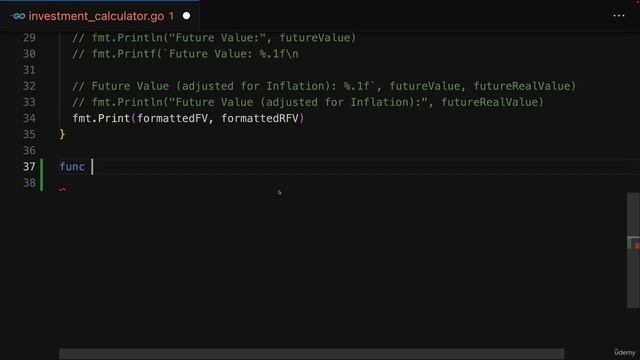Click line number 38 in gutter
Viewport: 640px width, 360px height.
tap(29, 183)
